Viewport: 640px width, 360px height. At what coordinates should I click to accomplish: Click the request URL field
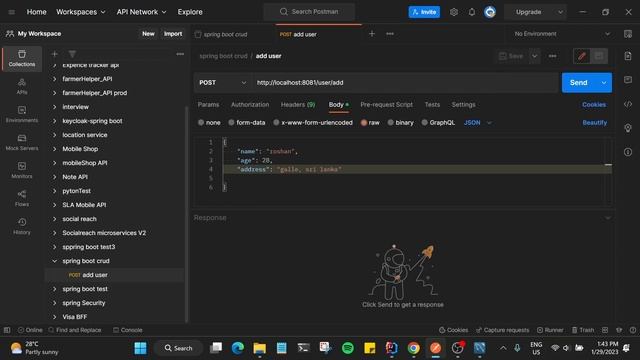(405, 82)
